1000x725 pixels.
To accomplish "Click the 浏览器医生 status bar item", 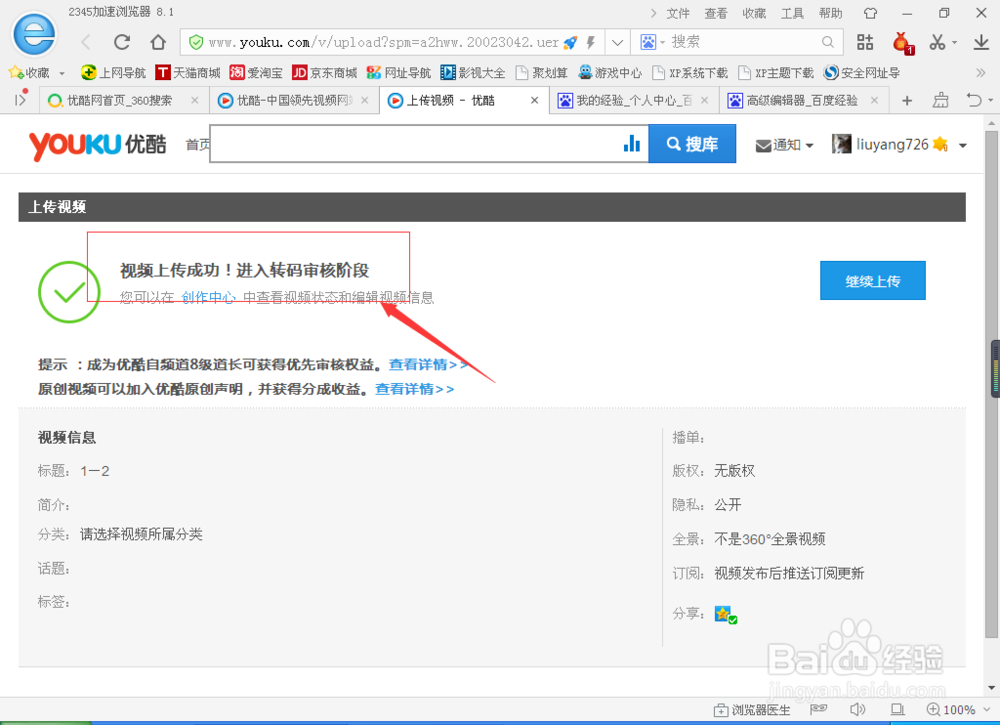I will (x=752, y=710).
